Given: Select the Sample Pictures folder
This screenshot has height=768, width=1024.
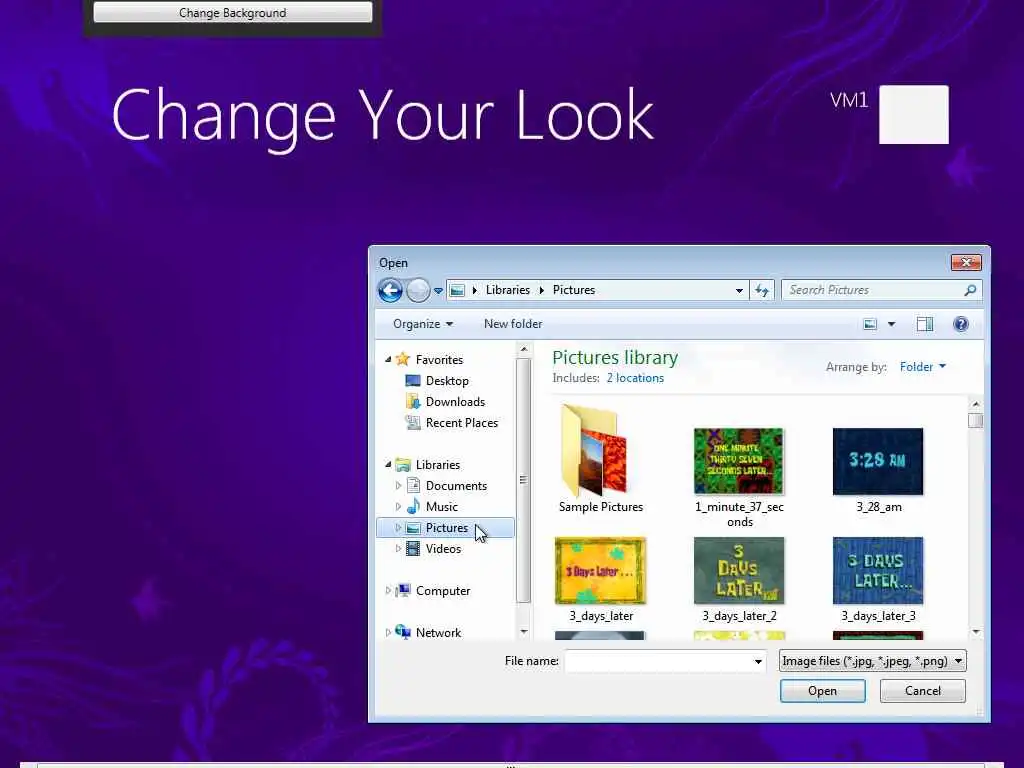Looking at the screenshot, I should 601,459.
